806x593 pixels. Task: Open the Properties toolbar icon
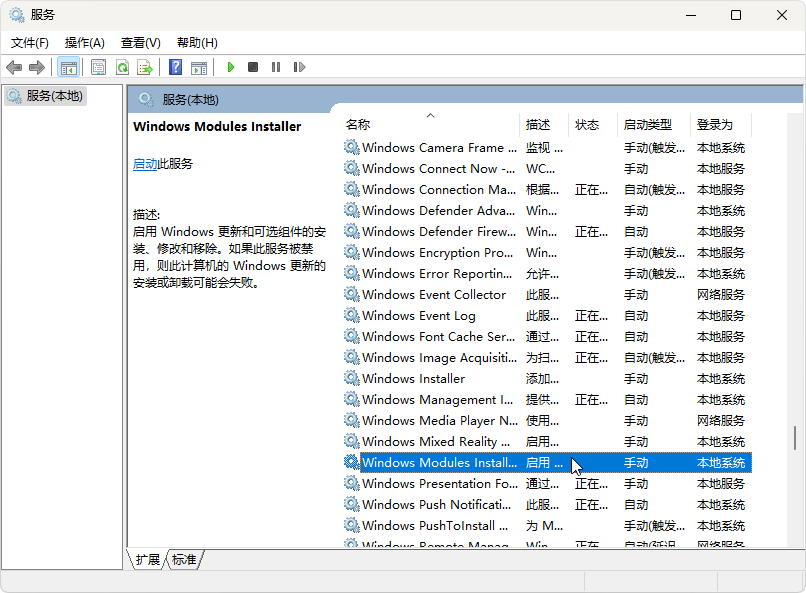(98, 67)
